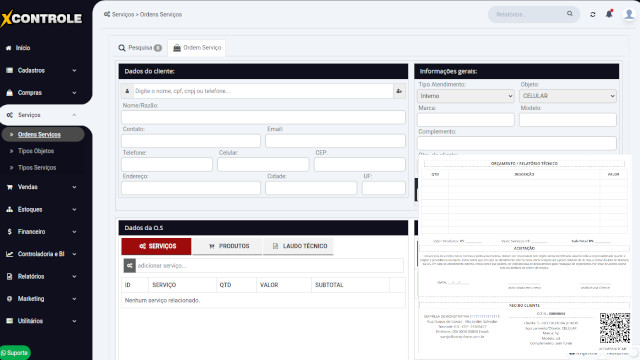This screenshot has width=640, height=360.
Task: Click the Celular input field
Action: click(263, 164)
